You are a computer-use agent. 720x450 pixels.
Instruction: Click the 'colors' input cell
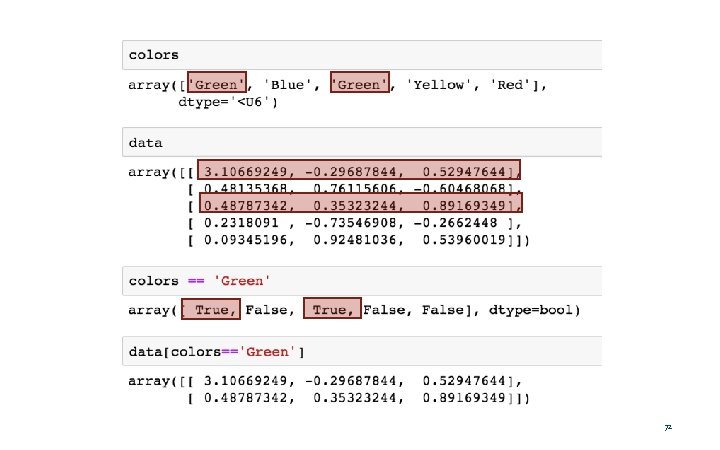point(362,55)
